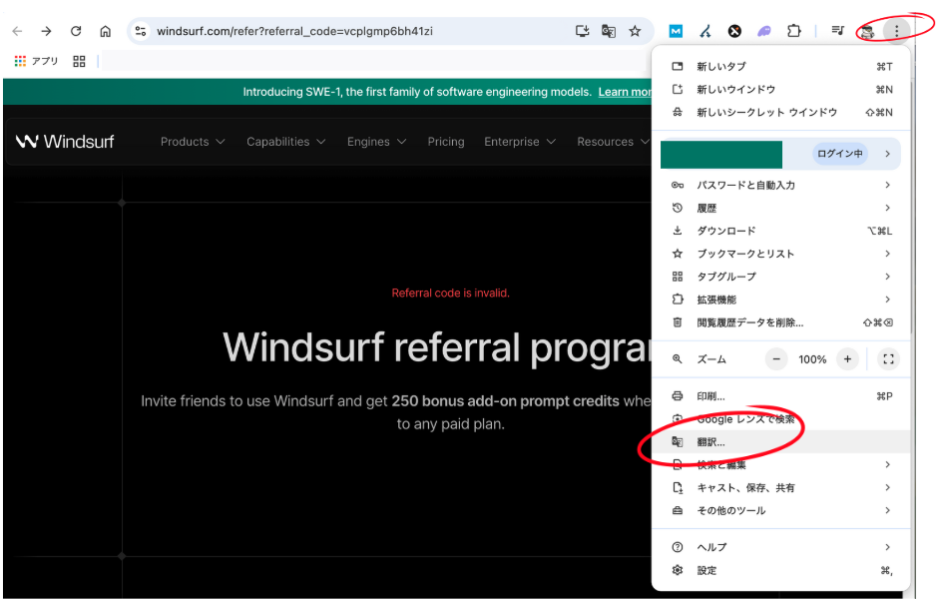
Task: Open the black circle X extension icon
Action: tap(734, 31)
